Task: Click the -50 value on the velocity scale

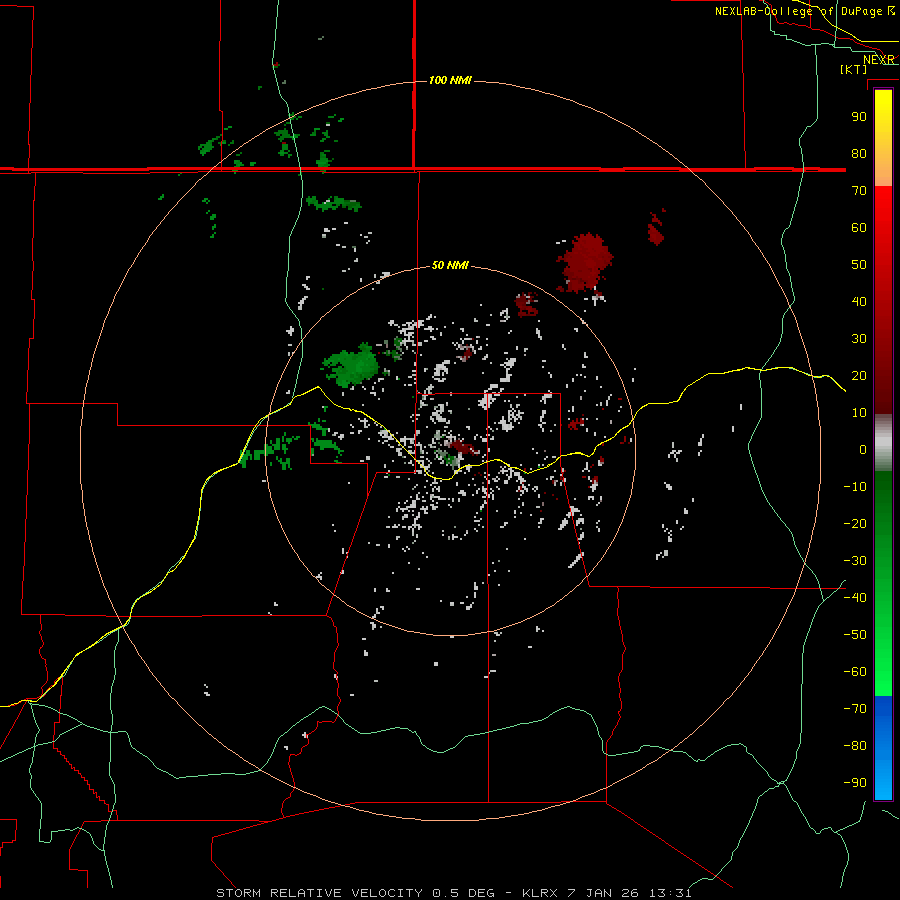Action: 855,635
